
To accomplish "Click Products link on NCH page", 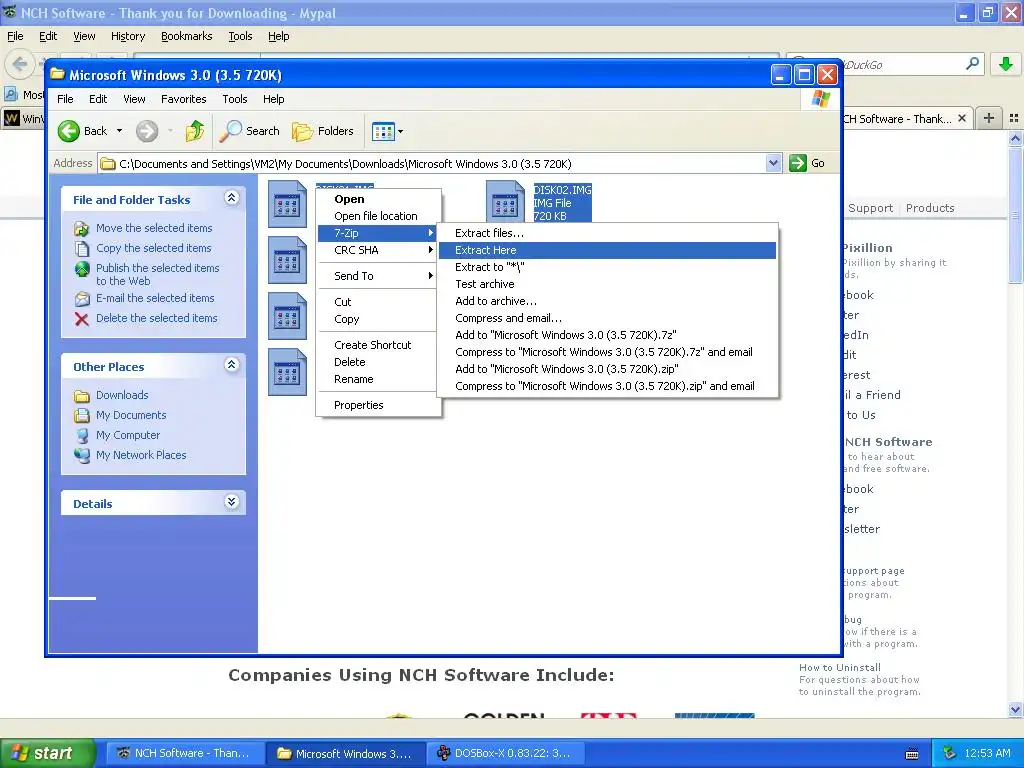I will [x=930, y=208].
